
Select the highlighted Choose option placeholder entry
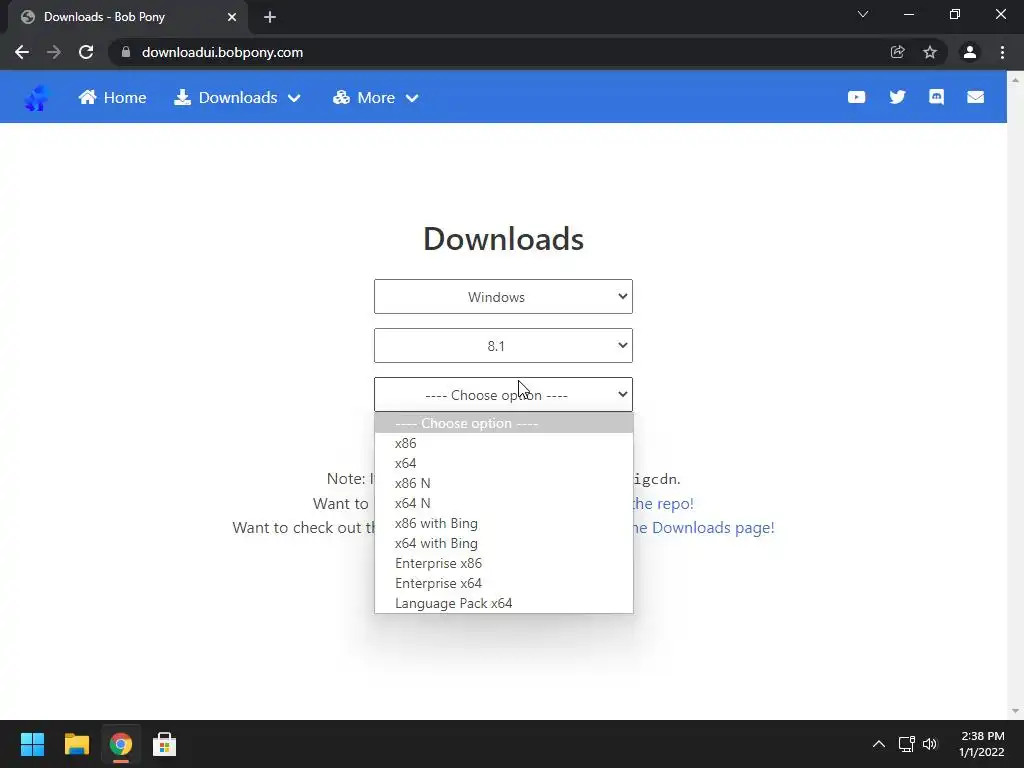(504, 423)
